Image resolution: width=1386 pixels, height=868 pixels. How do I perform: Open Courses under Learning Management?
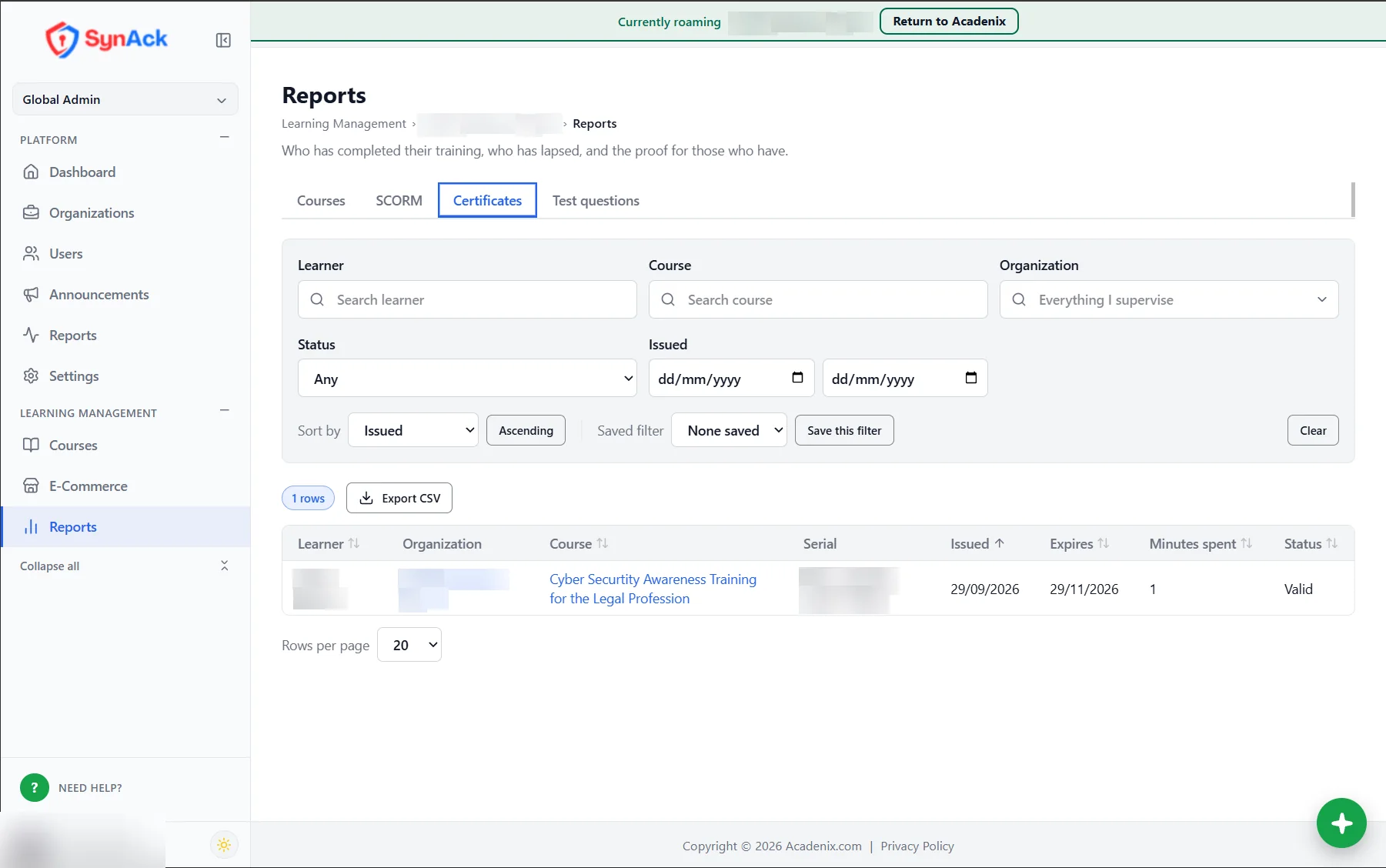click(x=125, y=446)
